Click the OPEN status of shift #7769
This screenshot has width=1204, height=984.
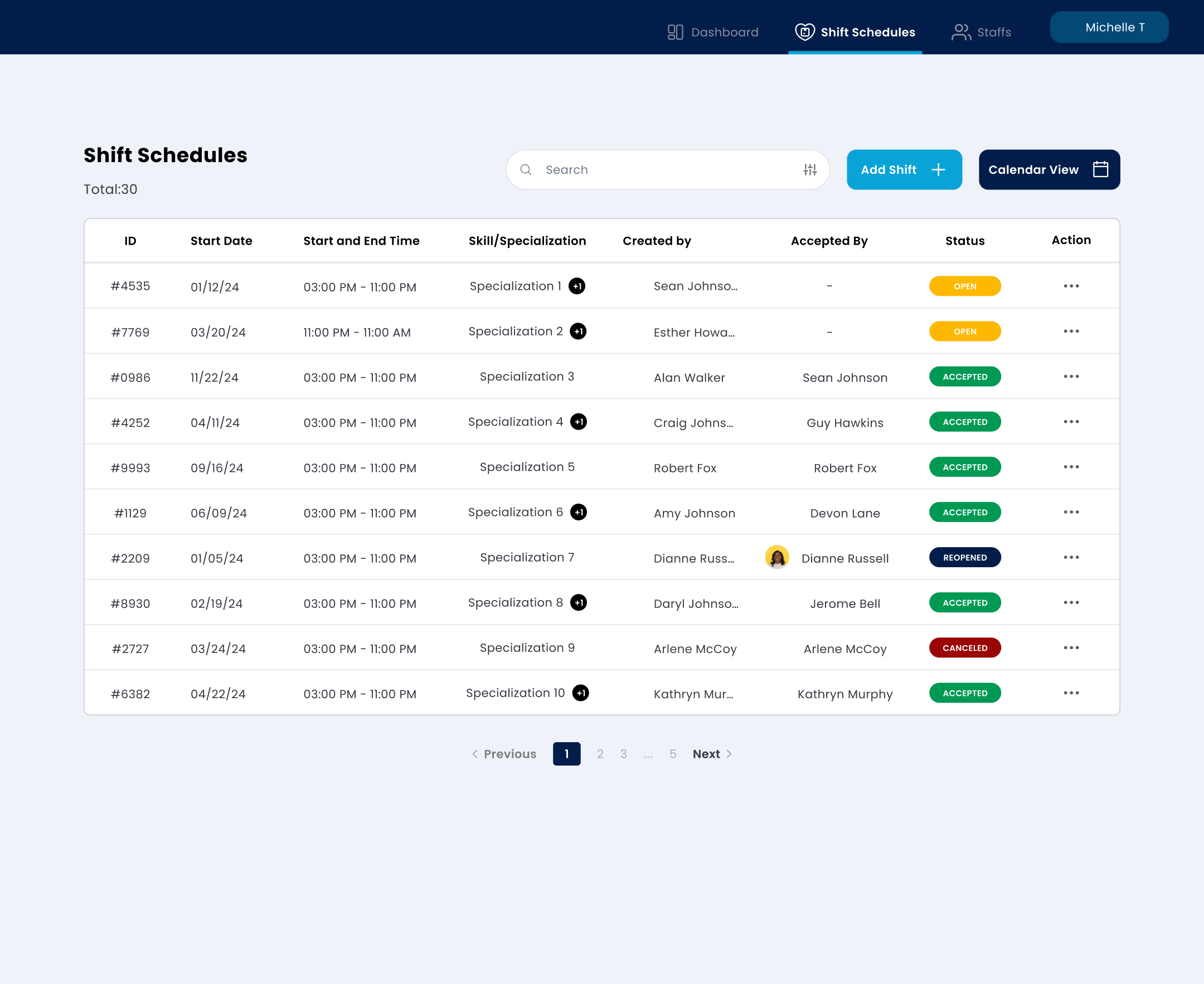pos(964,331)
